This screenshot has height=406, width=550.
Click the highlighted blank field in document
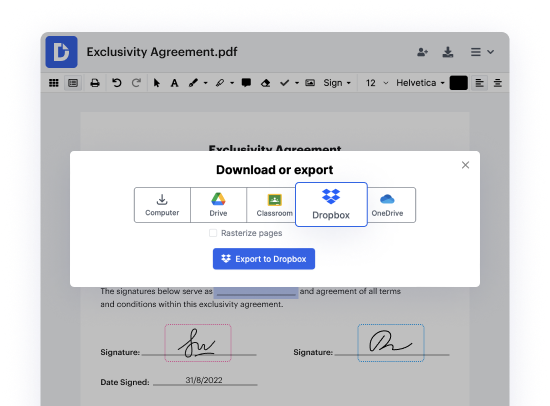(x=256, y=292)
